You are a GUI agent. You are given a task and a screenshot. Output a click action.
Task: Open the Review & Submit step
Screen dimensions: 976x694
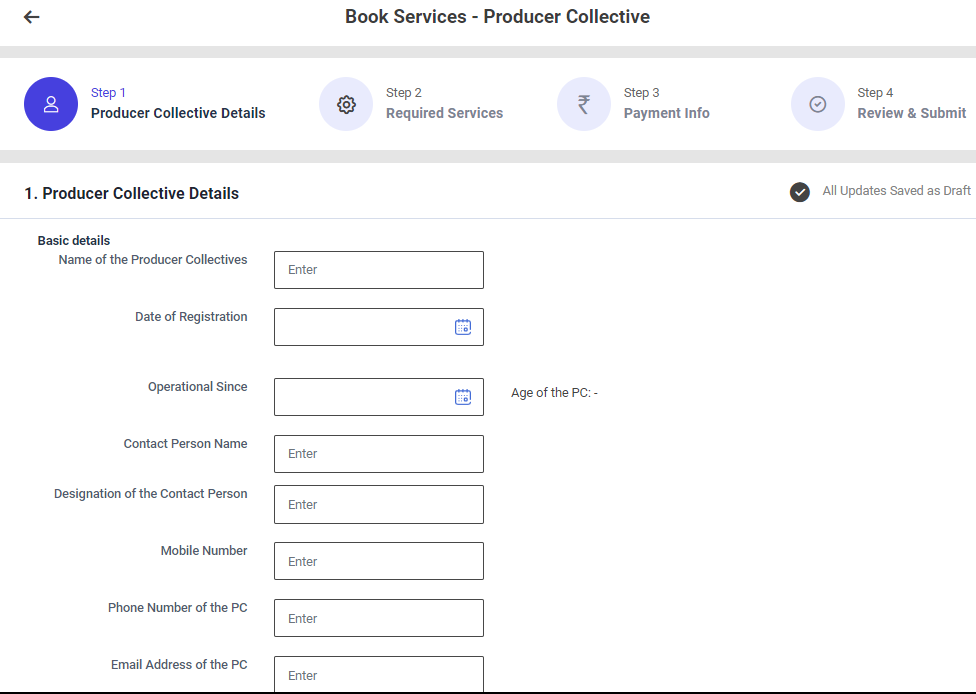(911, 113)
